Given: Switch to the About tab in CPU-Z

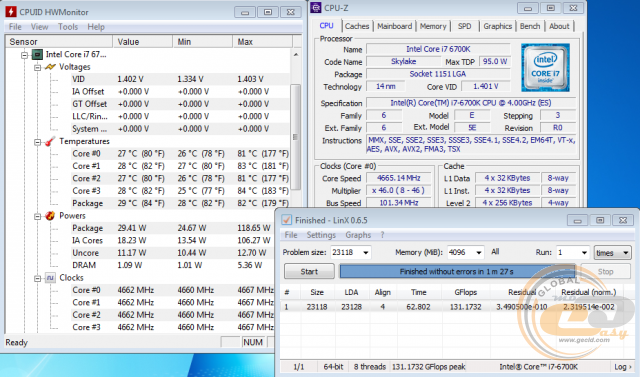Looking at the screenshot, I should coord(559,26).
